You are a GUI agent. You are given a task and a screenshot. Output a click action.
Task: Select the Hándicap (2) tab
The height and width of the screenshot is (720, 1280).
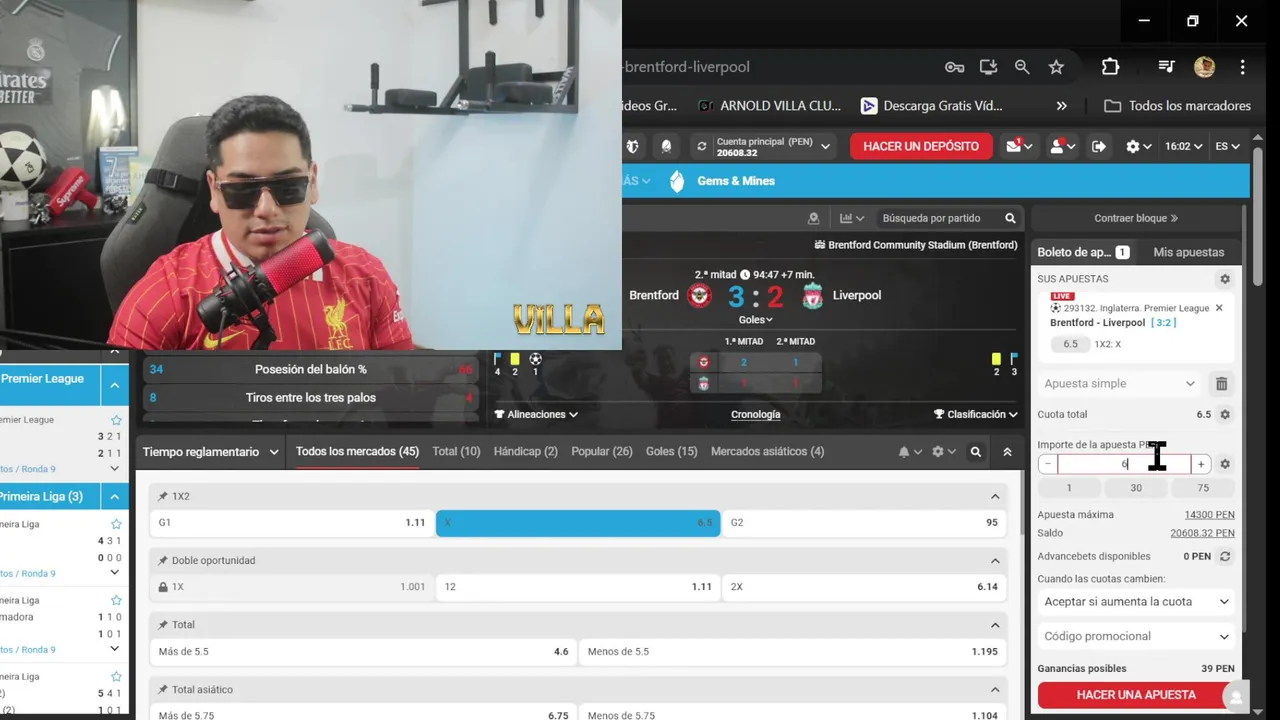[525, 452]
